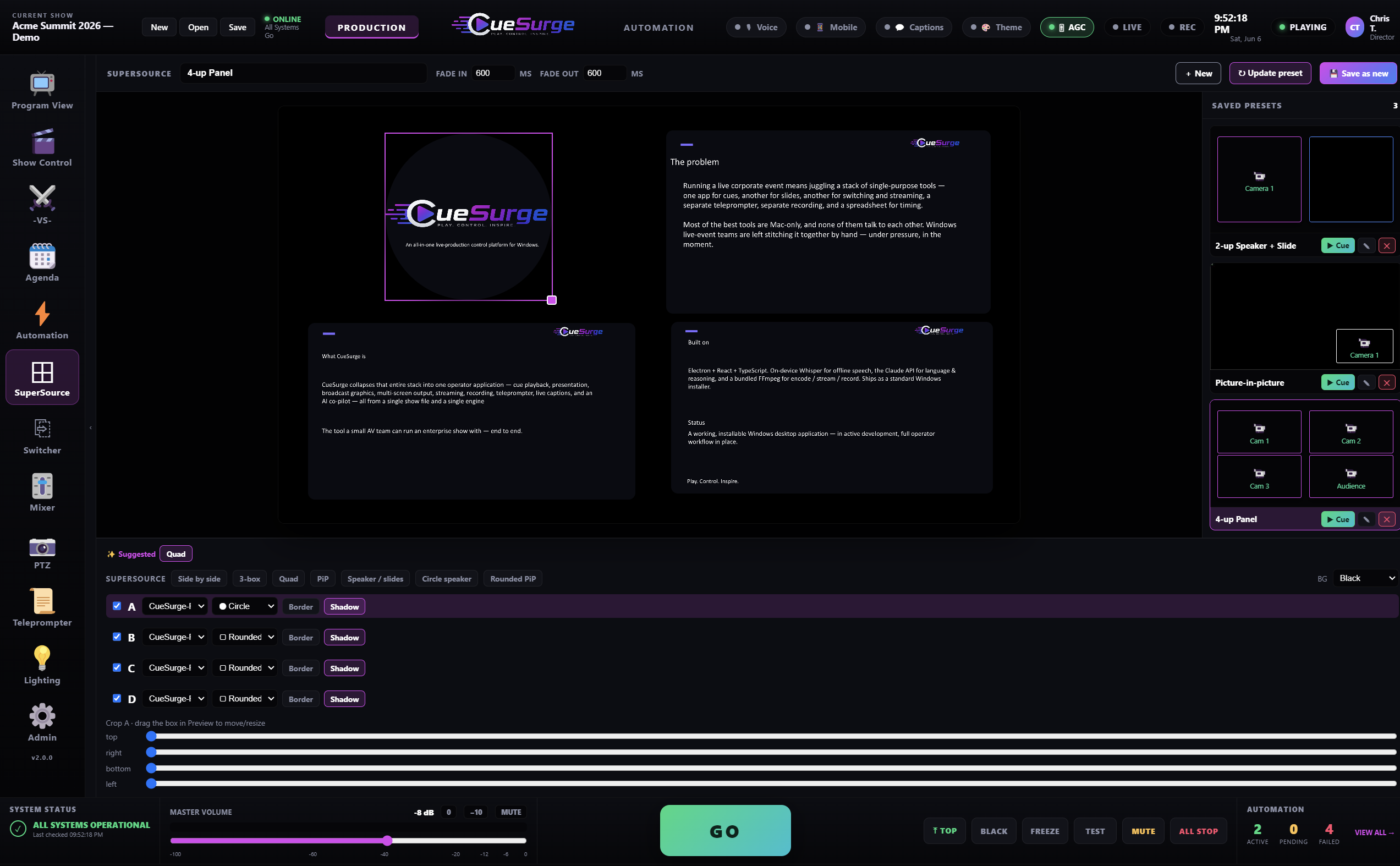Open box B source dropdown
The height and width of the screenshot is (866, 1400).
[174, 638]
